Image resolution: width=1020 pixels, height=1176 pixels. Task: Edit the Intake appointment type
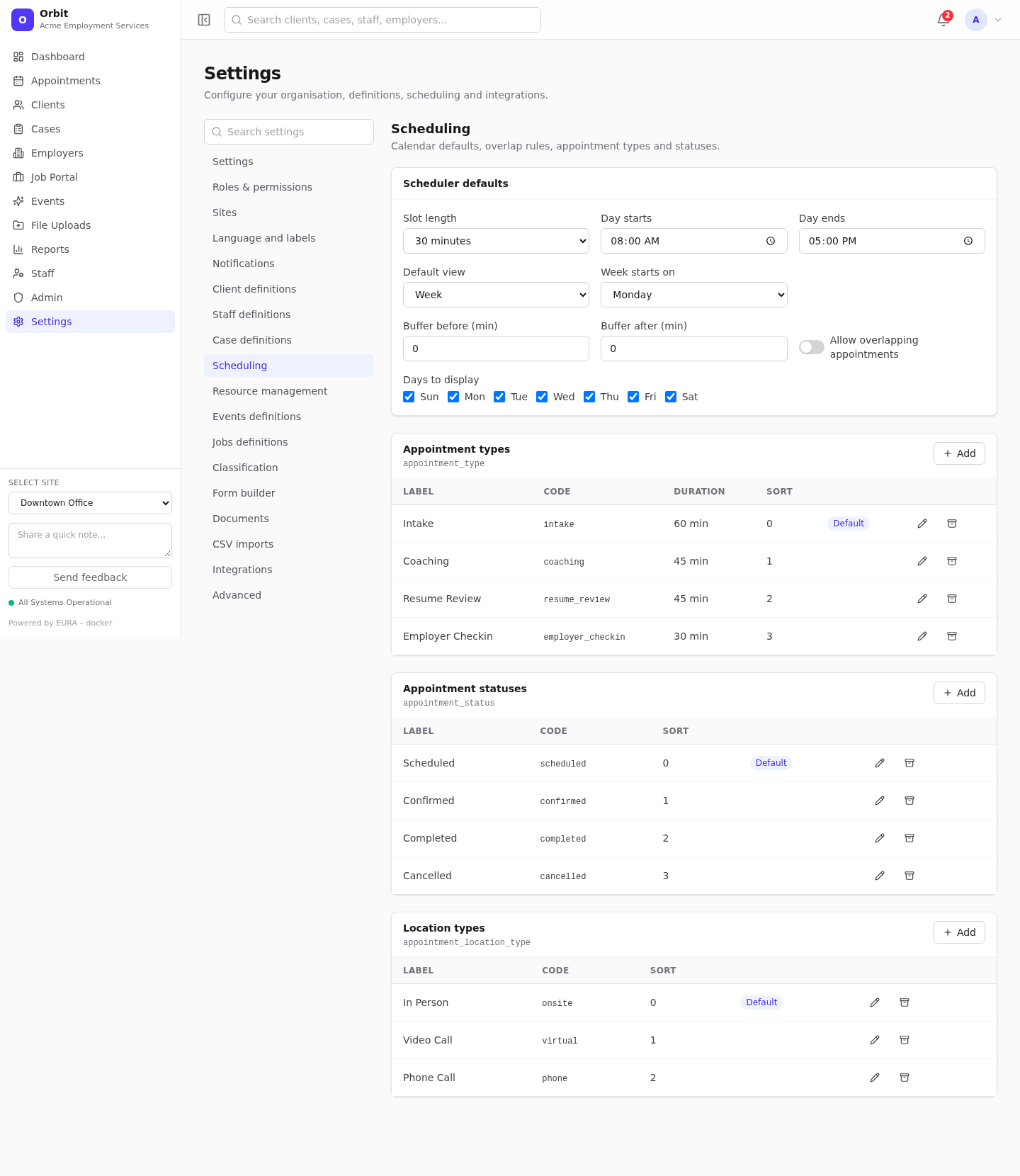click(x=922, y=524)
